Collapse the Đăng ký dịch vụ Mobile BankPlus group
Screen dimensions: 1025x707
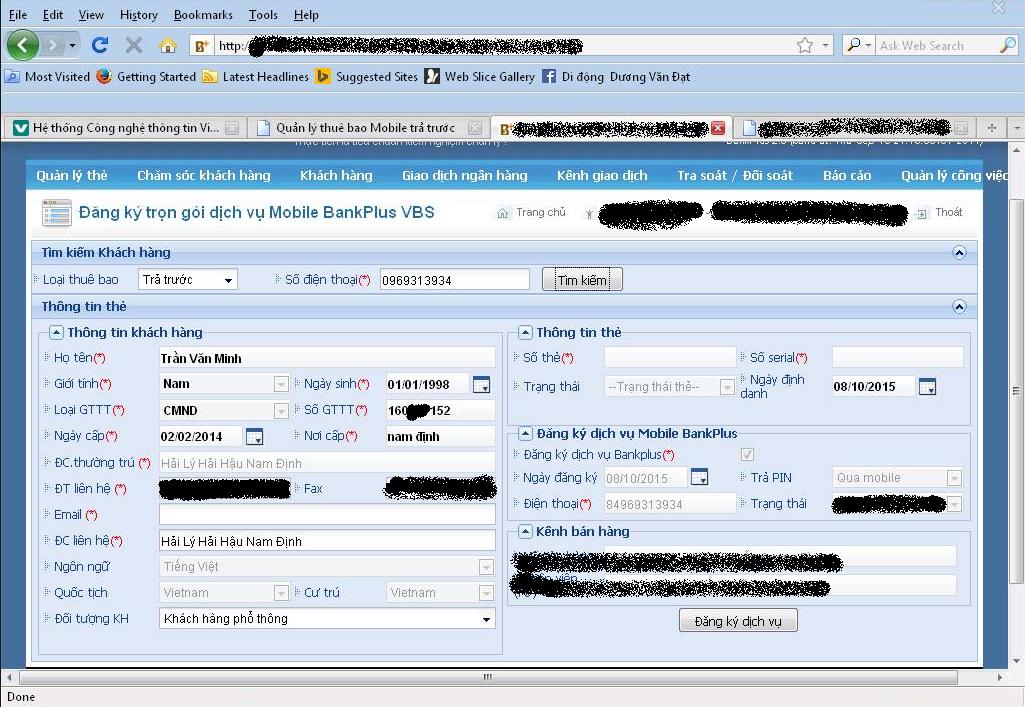tap(525, 433)
